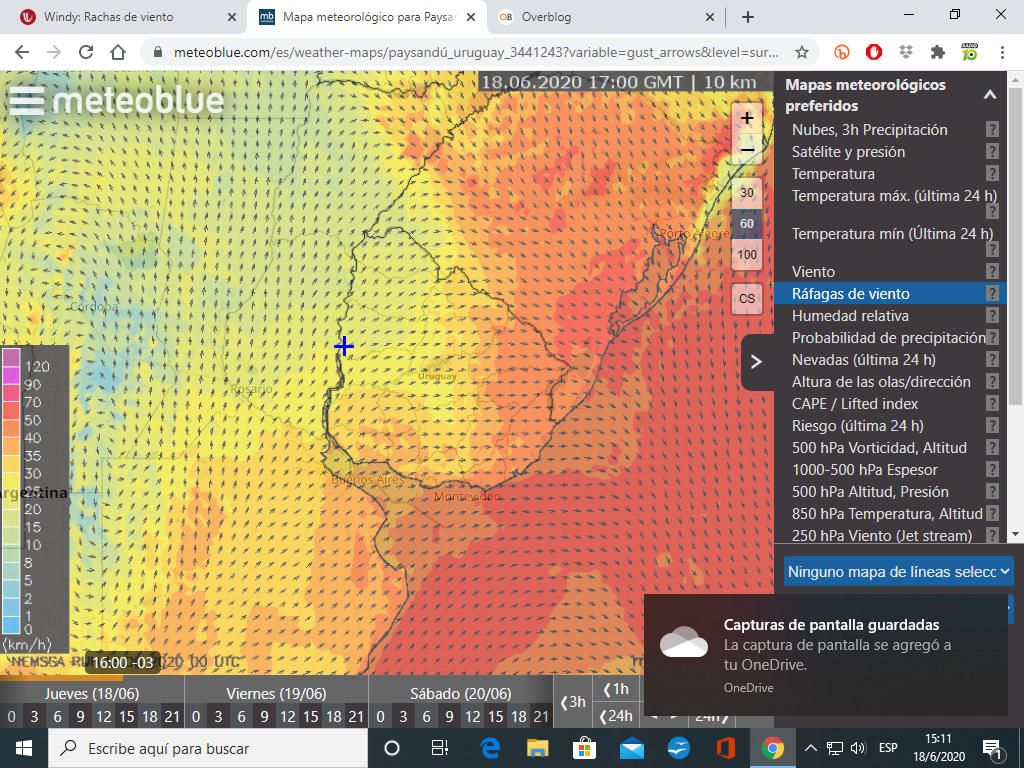Collapse the right sidebar with arrow
The image size is (1024, 768).
756,362
